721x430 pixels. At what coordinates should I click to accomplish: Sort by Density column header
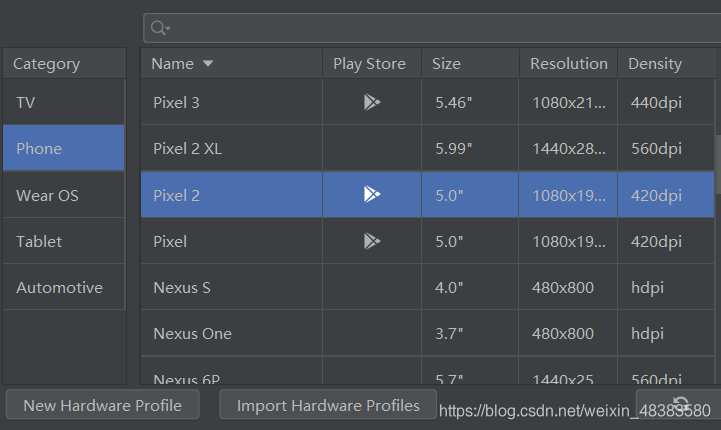point(667,63)
